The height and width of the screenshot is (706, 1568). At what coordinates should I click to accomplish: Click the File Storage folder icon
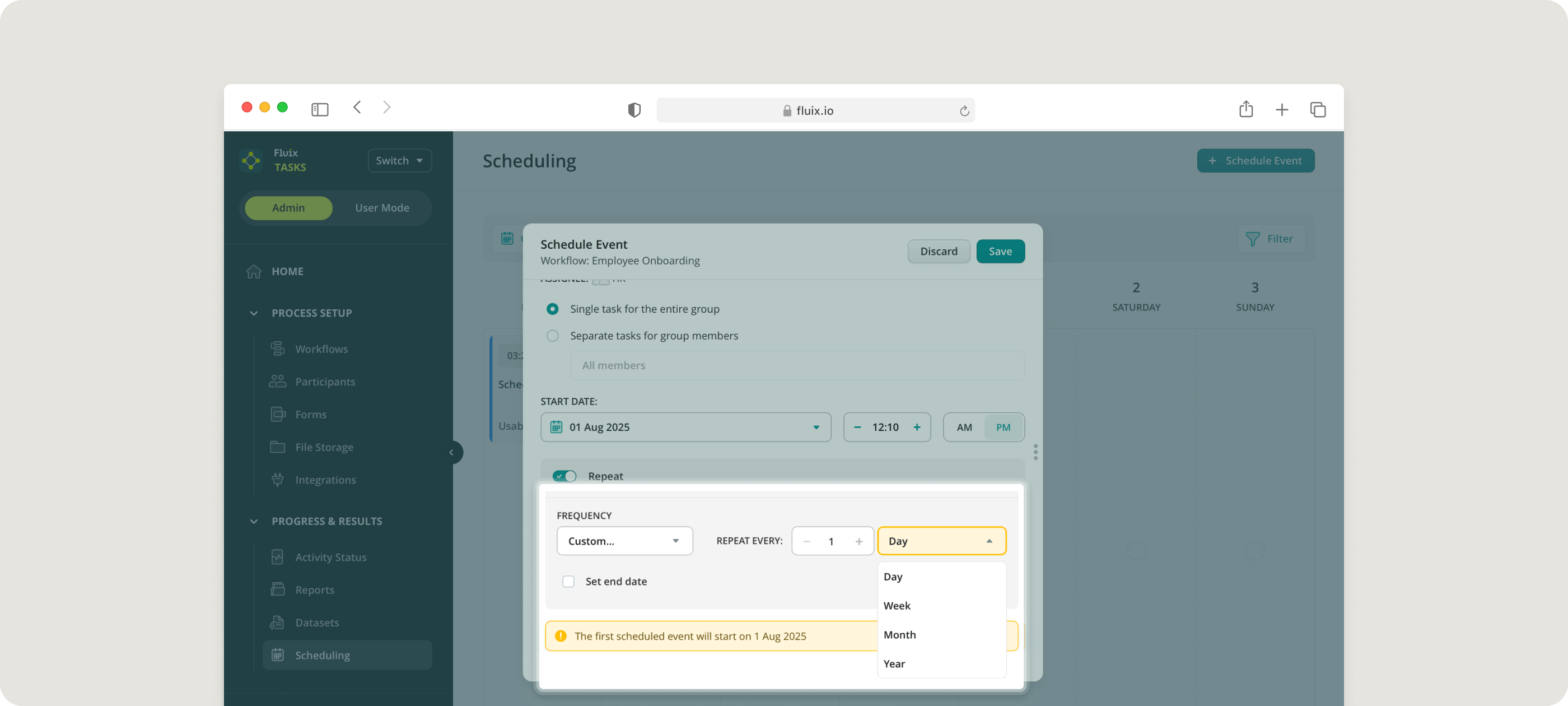pyautogui.click(x=278, y=447)
